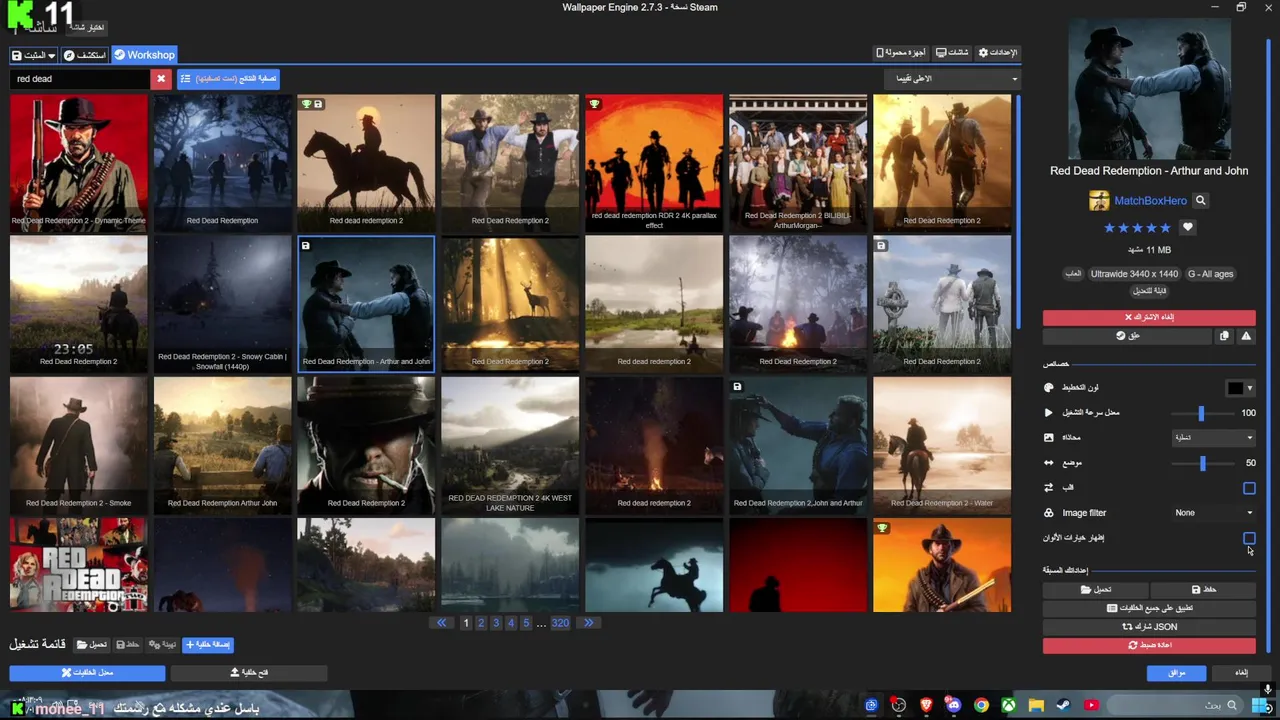Click Windows Start button
Image resolution: width=1280 pixels, height=720 pixels.
(x=1260, y=705)
